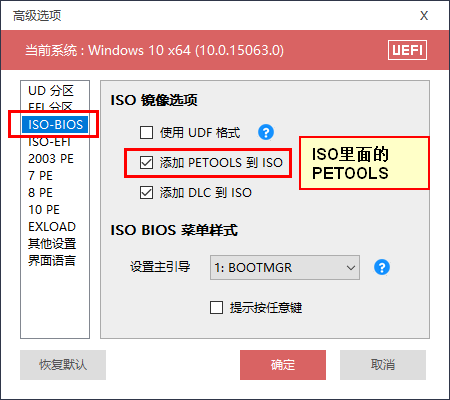Viewport: 450px width, 400px height.
Task: Enable the 使用 UDF 格式 checkbox
Action: (147, 132)
